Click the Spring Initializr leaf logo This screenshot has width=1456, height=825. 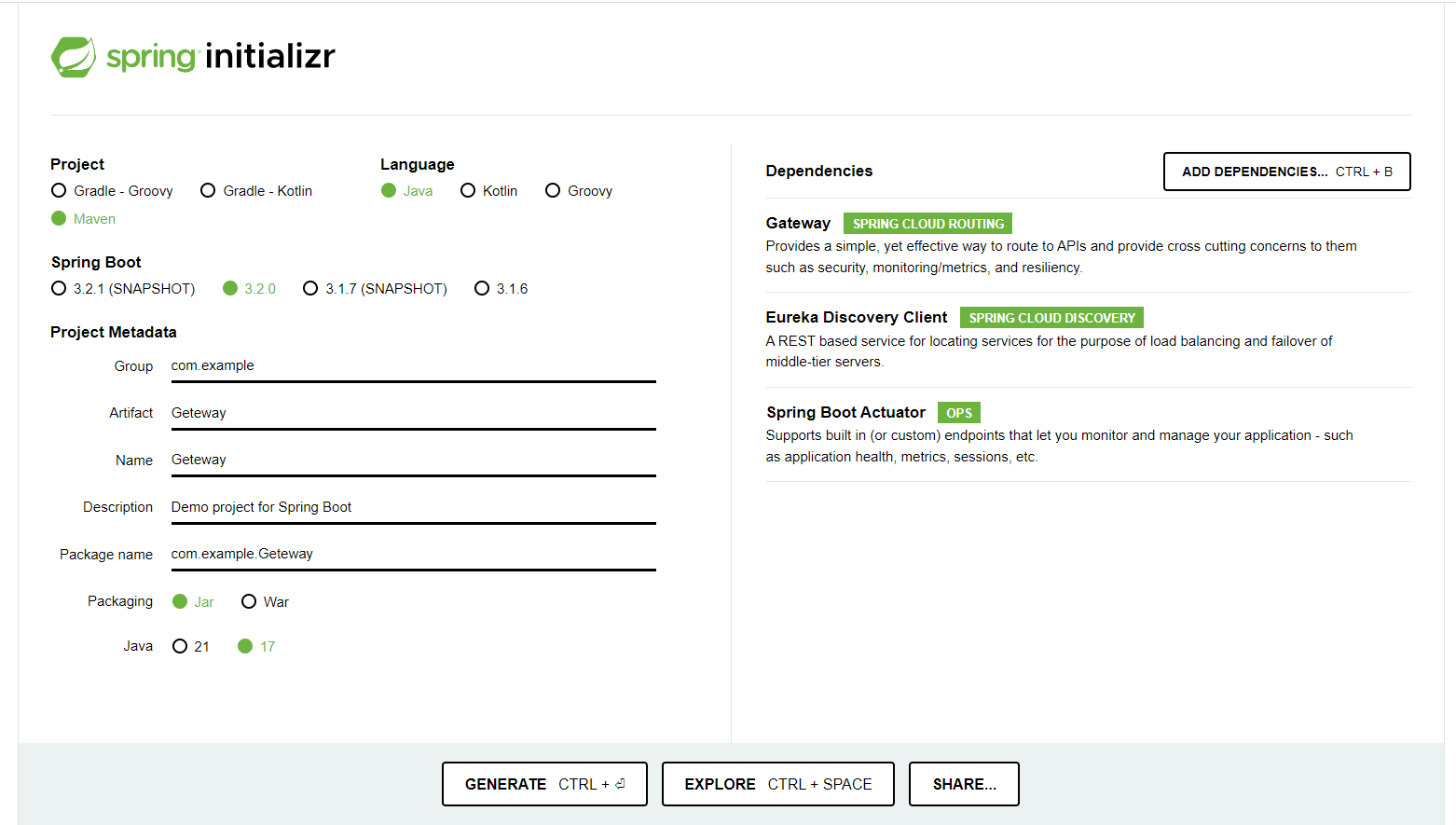pos(74,57)
